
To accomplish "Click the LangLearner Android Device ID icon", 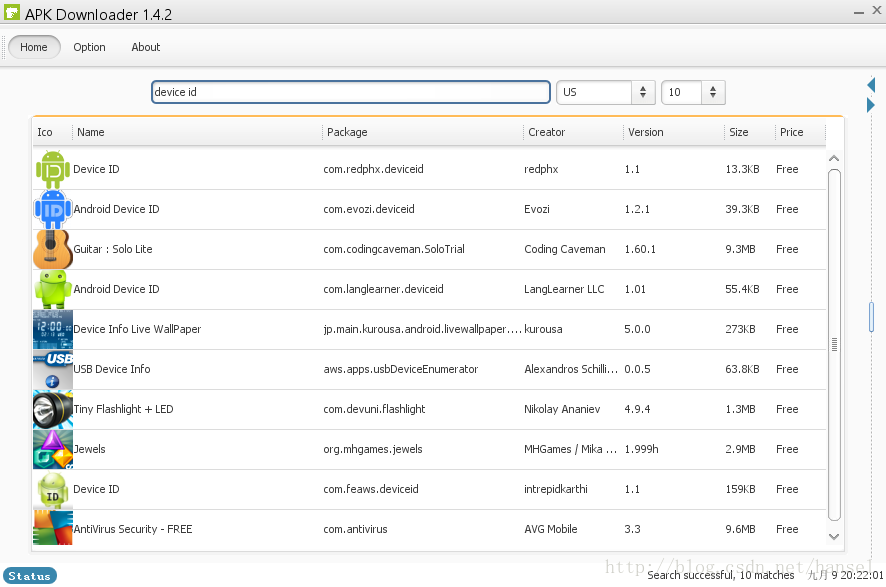I will (53, 289).
